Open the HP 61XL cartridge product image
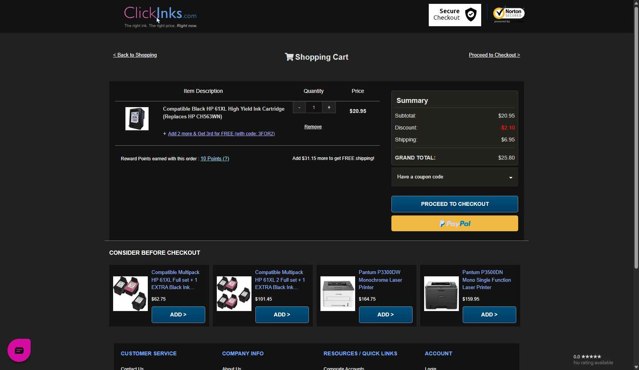Viewport: 639px width, 370px height. (137, 119)
